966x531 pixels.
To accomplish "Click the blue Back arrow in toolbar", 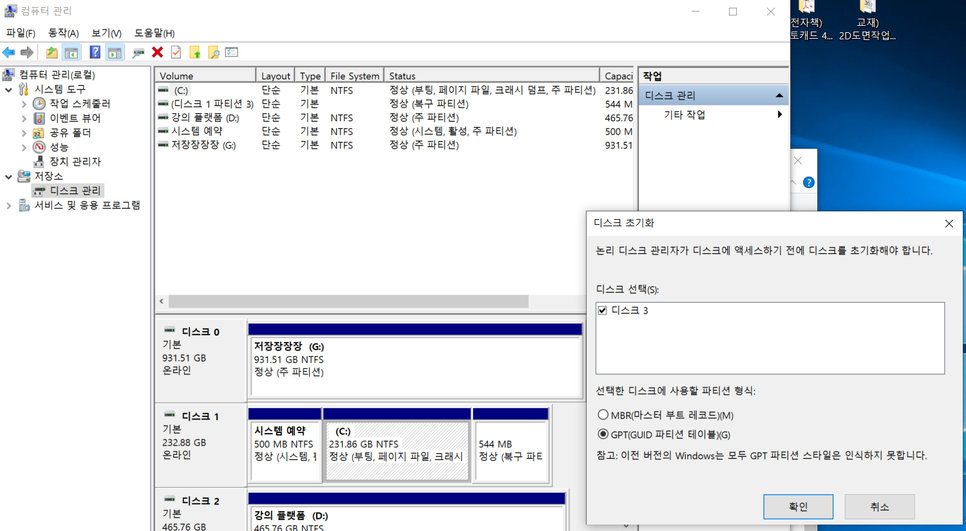I will click(9, 52).
